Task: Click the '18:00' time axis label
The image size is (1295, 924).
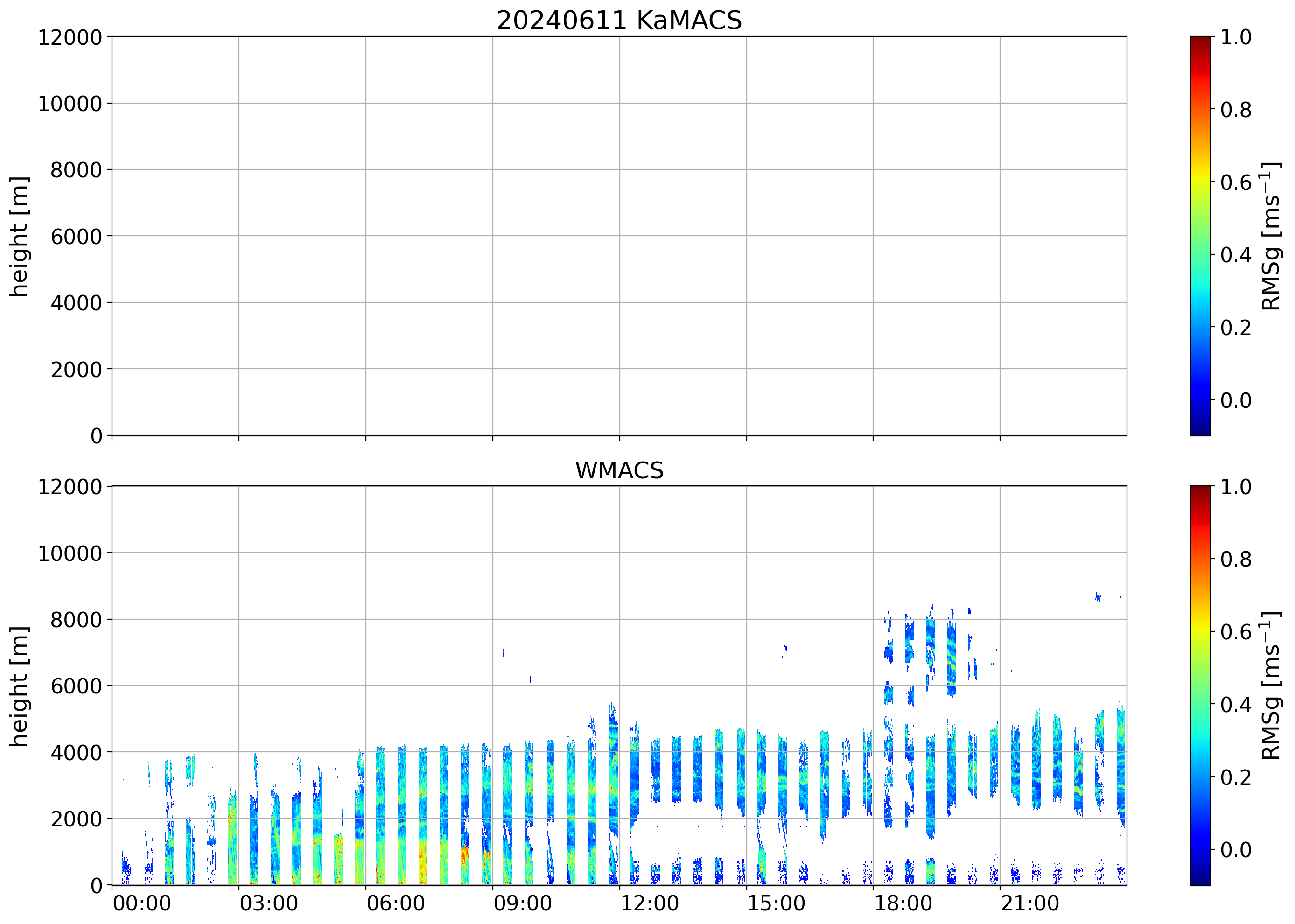Action: click(903, 903)
